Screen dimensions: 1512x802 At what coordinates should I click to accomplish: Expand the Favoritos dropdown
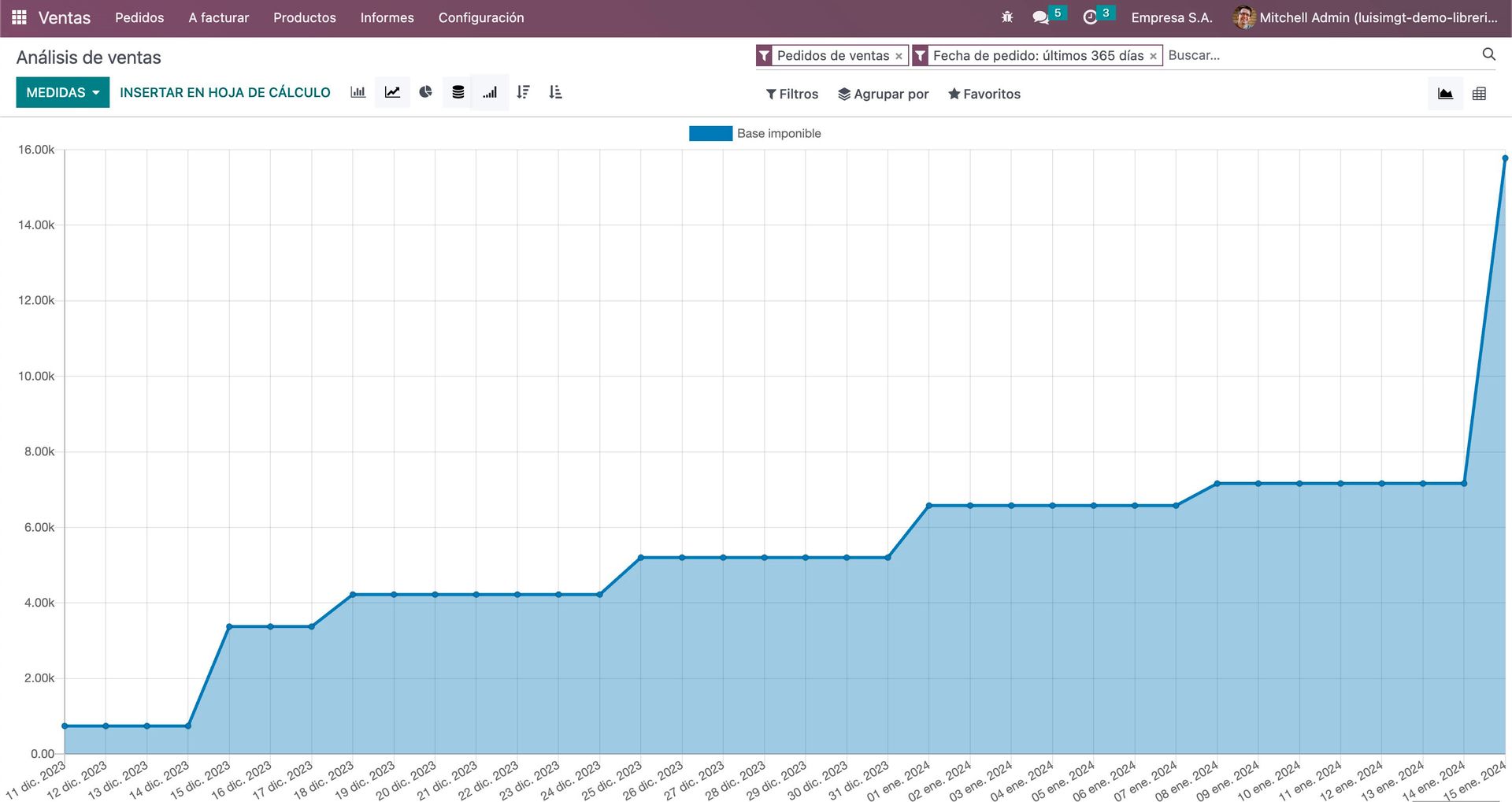click(x=984, y=94)
